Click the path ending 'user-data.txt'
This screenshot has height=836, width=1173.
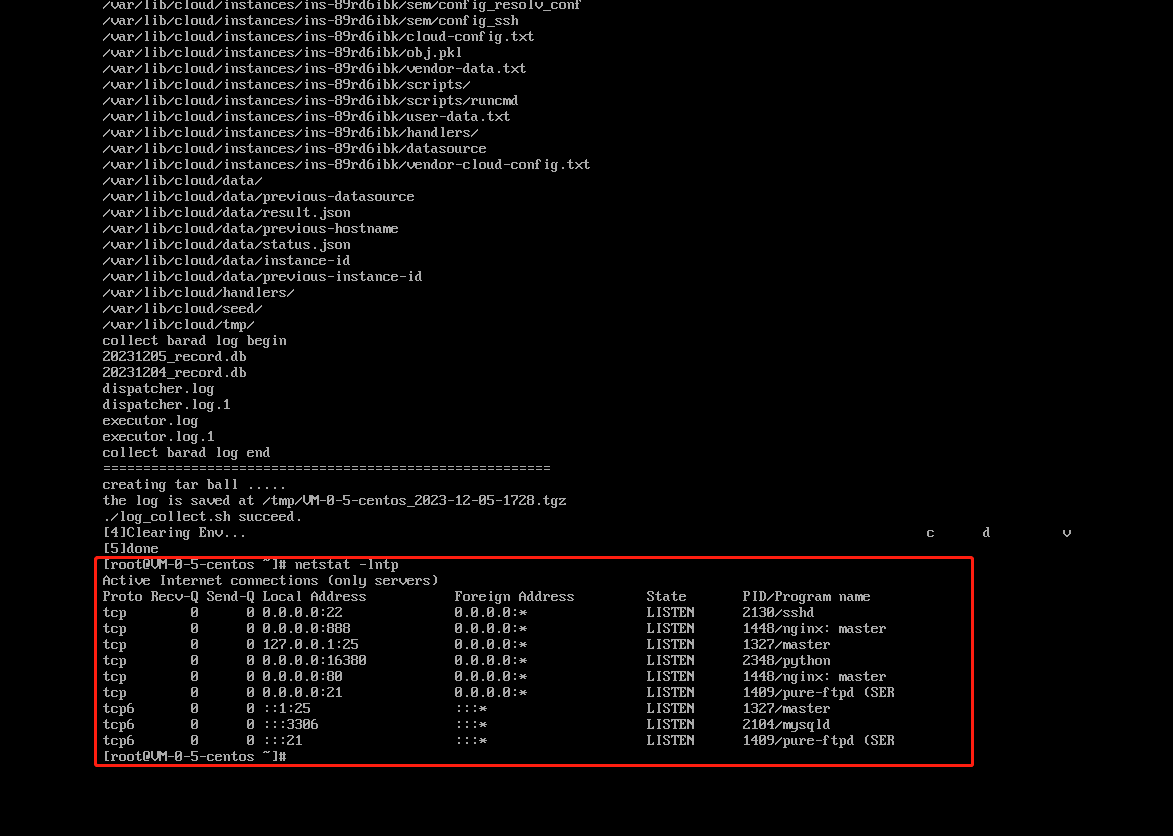tap(306, 117)
